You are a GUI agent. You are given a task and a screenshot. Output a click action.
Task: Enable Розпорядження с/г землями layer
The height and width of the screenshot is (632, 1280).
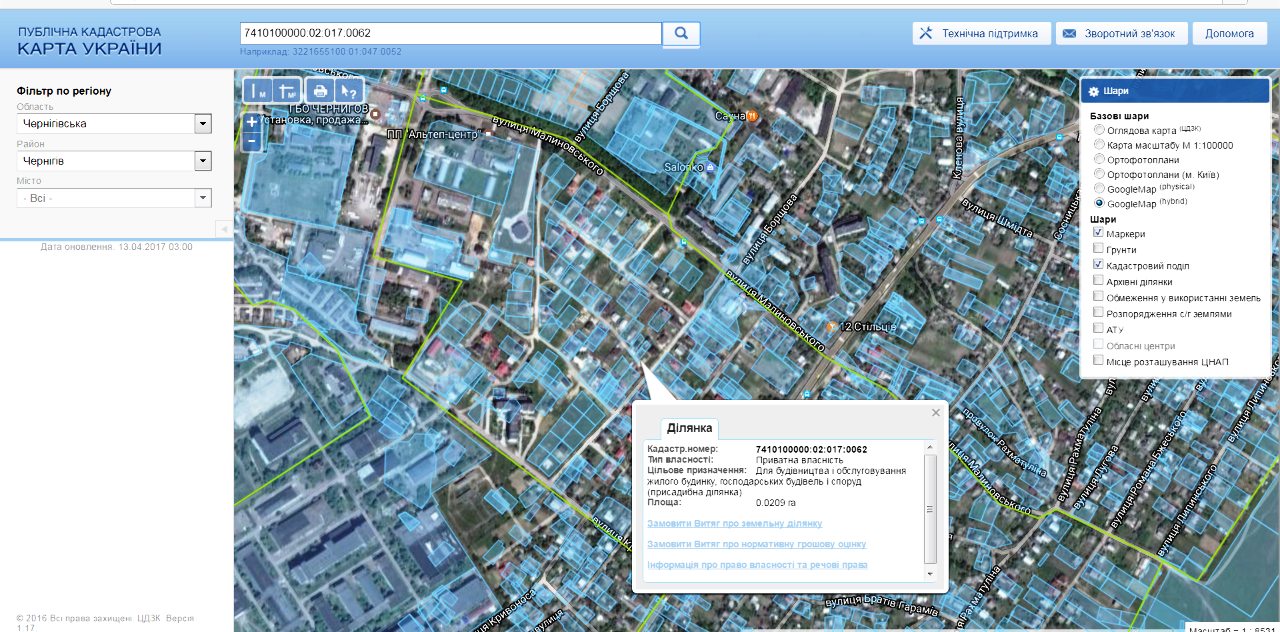point(1099,313)
